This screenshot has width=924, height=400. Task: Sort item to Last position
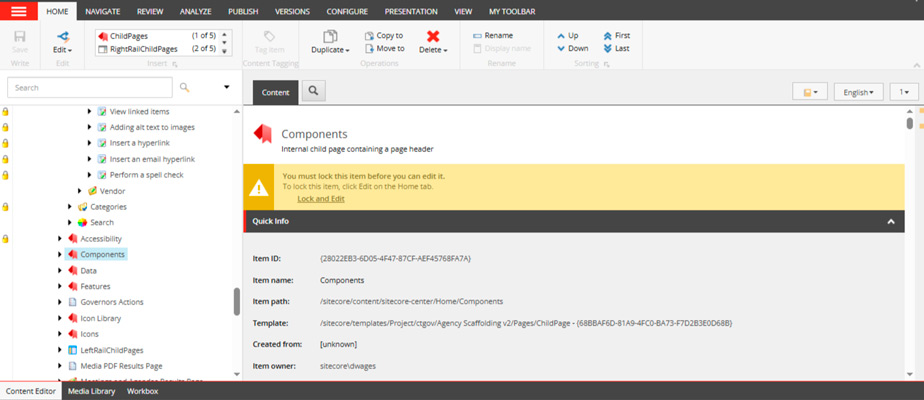(616, 48)
